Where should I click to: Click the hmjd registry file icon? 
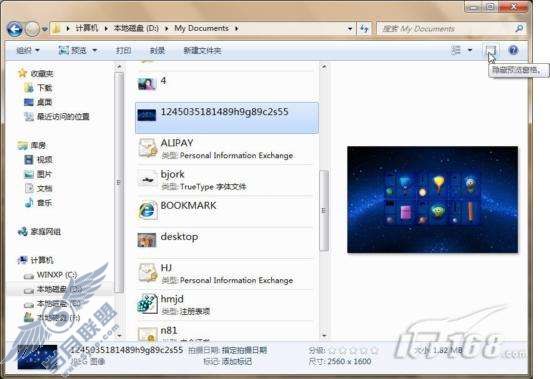pos(147,304)
